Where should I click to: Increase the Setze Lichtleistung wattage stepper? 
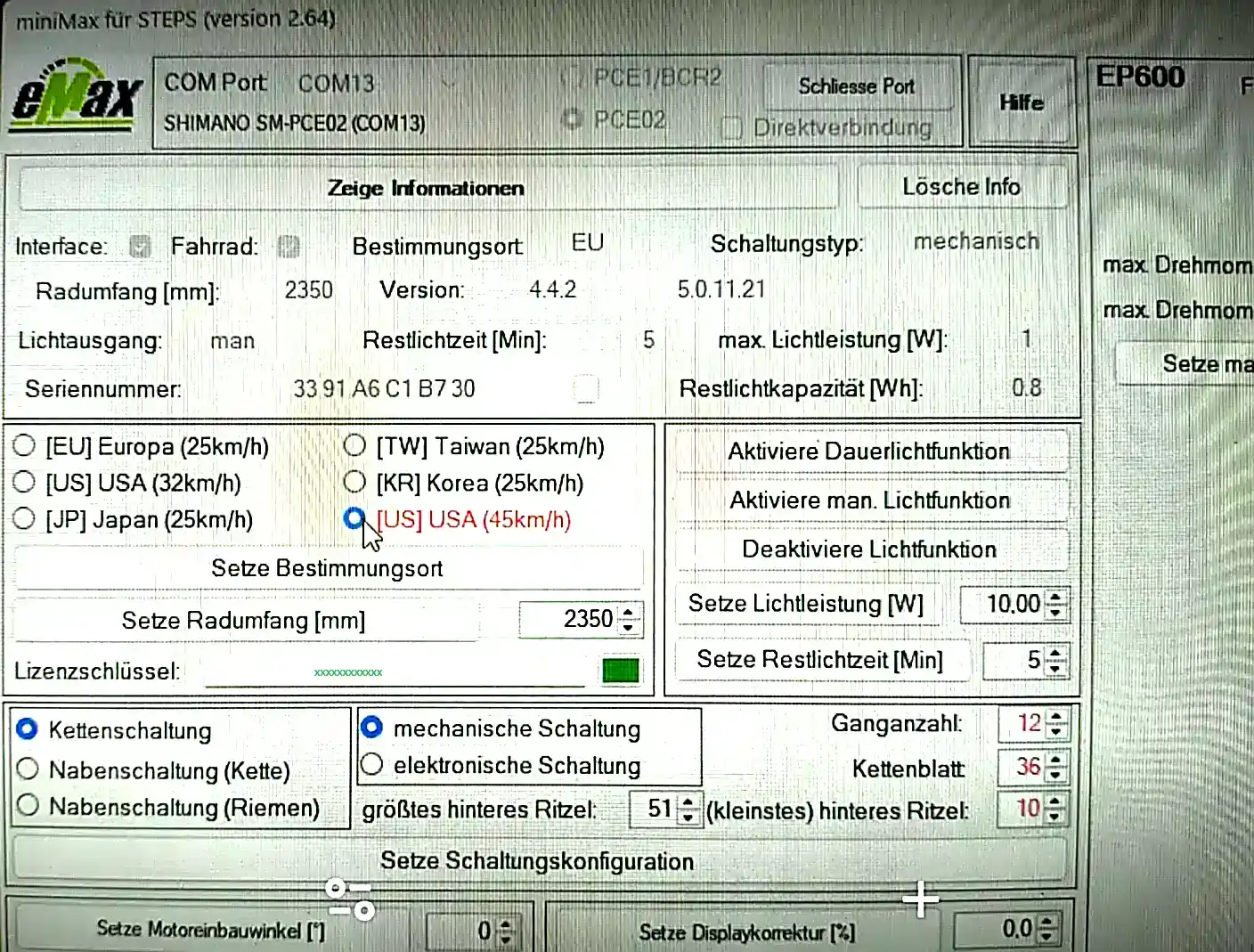(1055, 598)
